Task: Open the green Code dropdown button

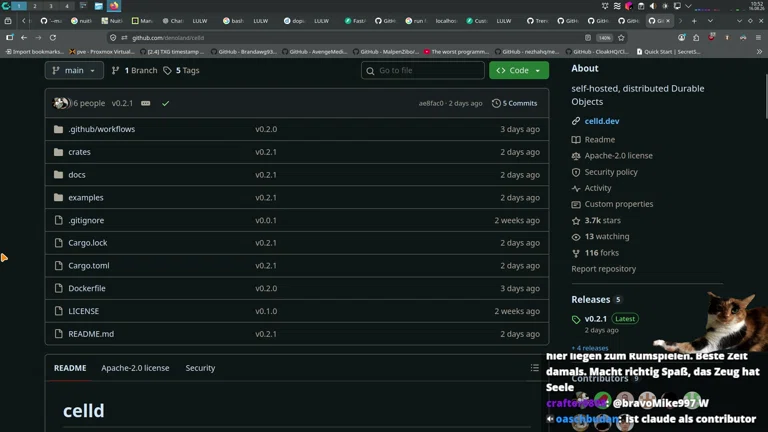Action: [519, 71]
